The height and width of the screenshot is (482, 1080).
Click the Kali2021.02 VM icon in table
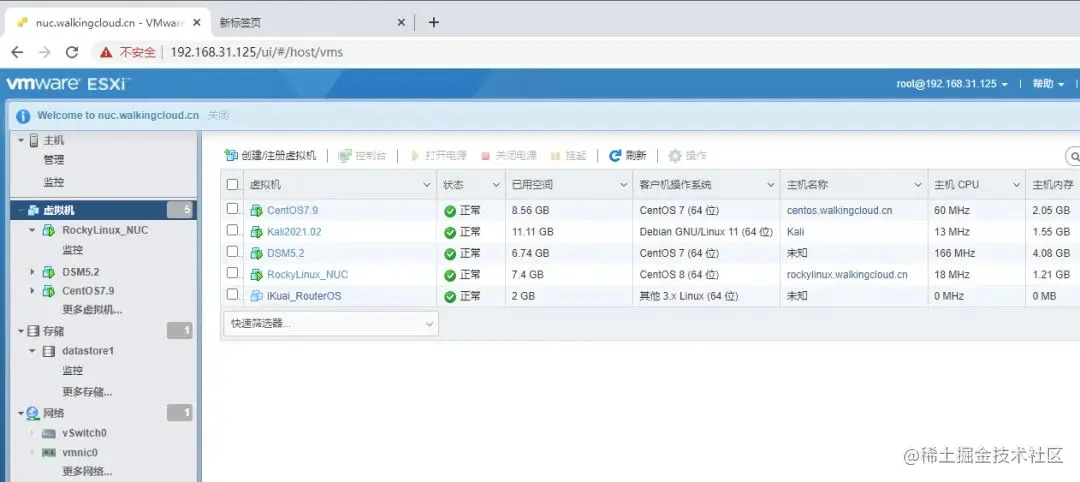[256, 231]
